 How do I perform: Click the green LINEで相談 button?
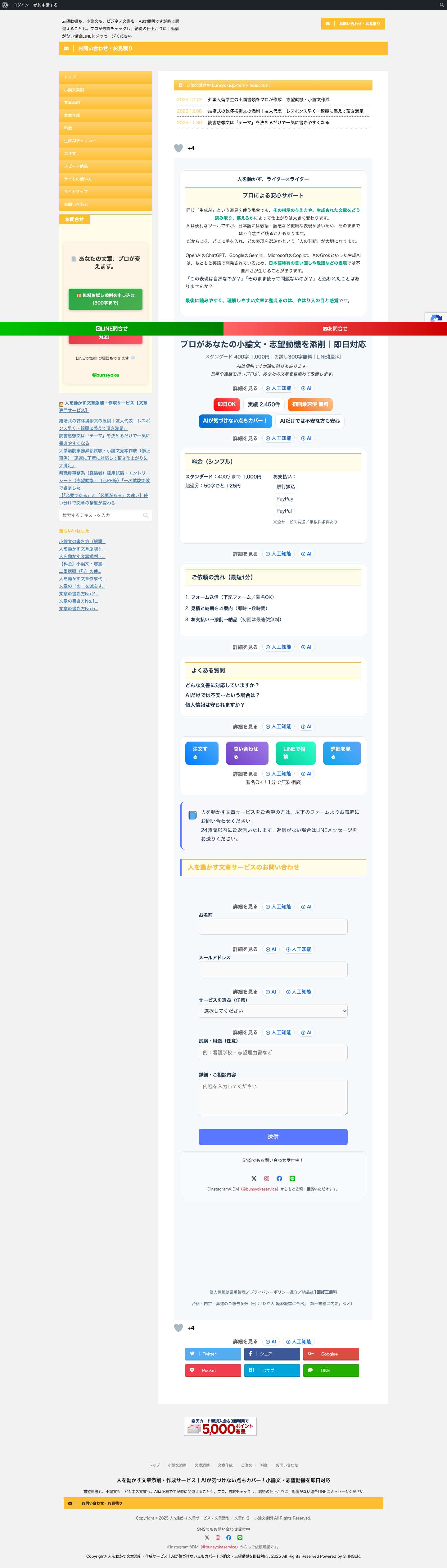296,753
